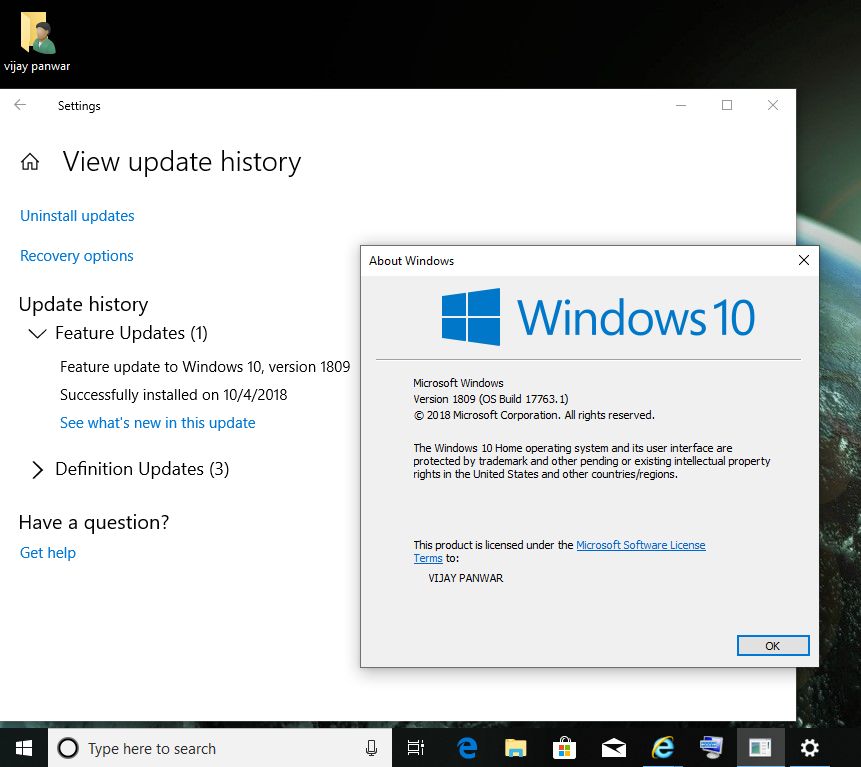This screenshot has height=767, width=861.
Task: Open the Start menu
Action: [x=24, y=748]
